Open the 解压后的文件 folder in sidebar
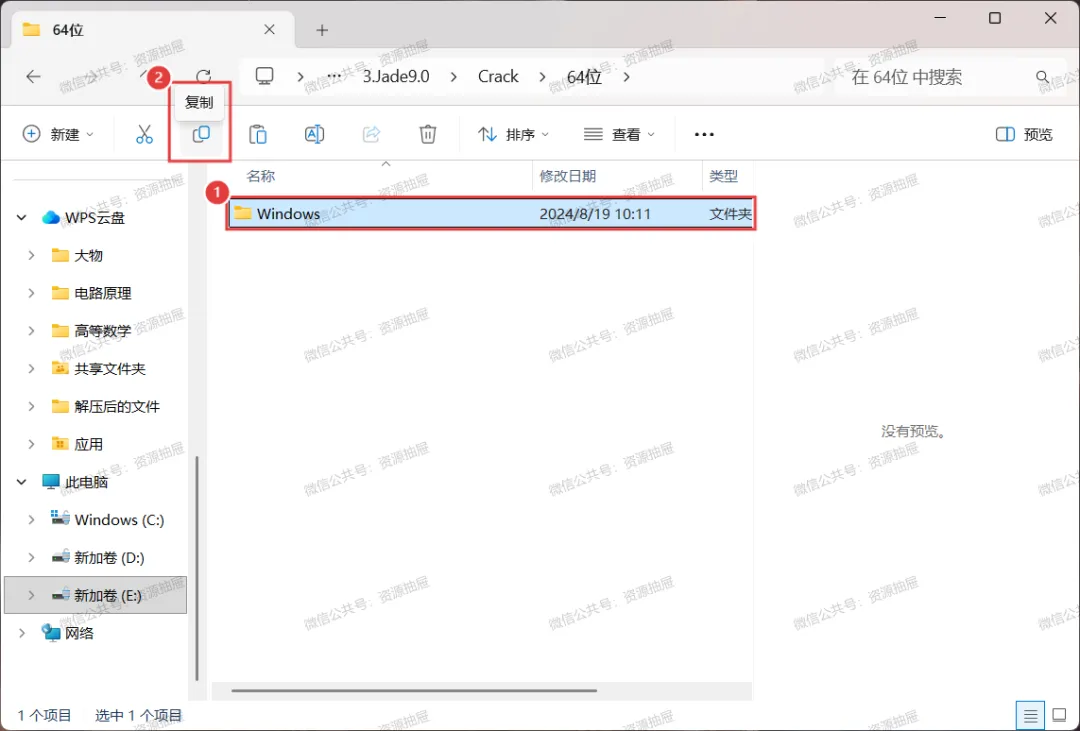Screen dimensions: 1080x731 [106, 406]
